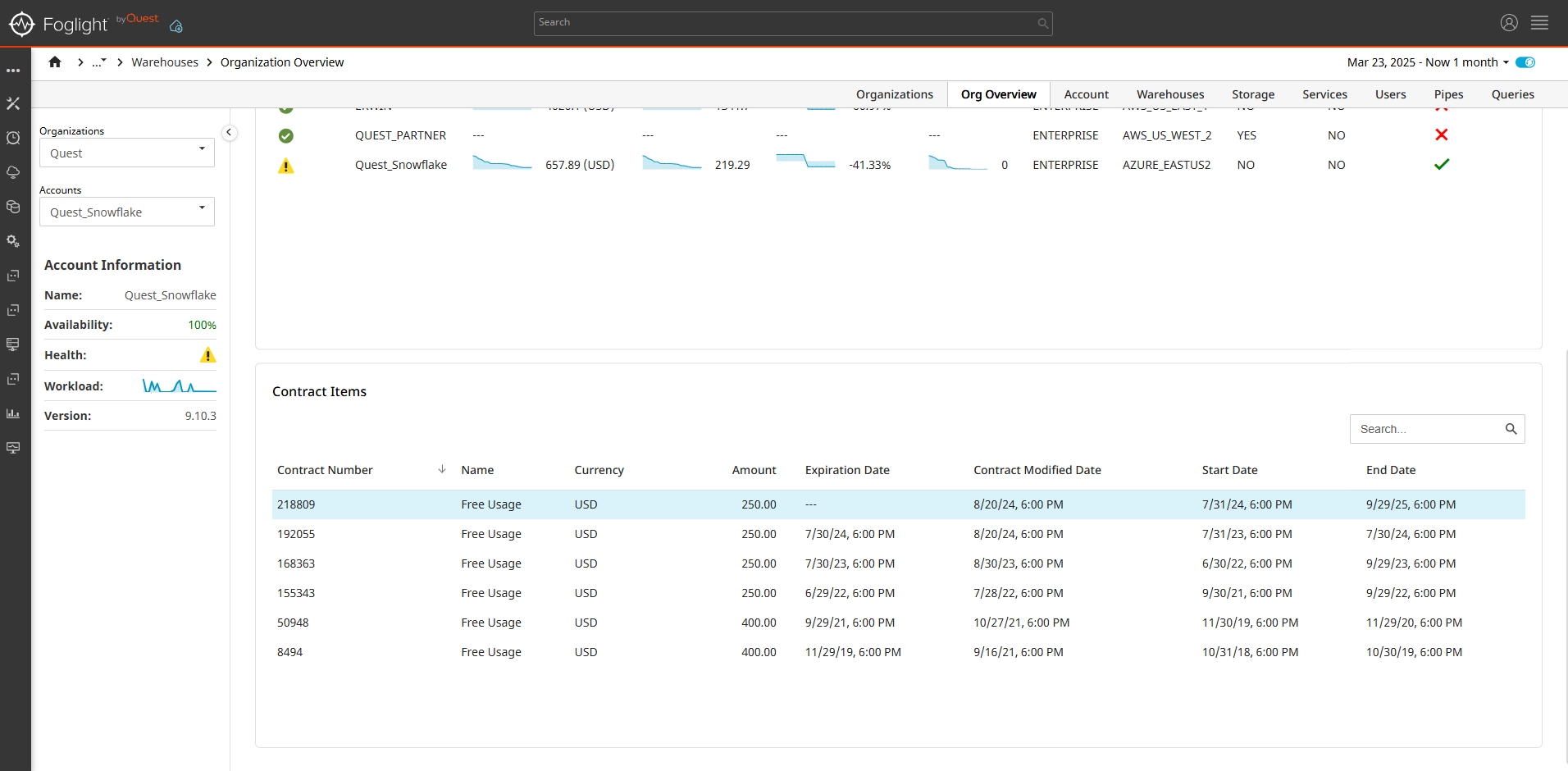Open the monitor sidebar icon at bottom
The width and height of the screenshot is (1568, 771).
(x=13, y=448)
